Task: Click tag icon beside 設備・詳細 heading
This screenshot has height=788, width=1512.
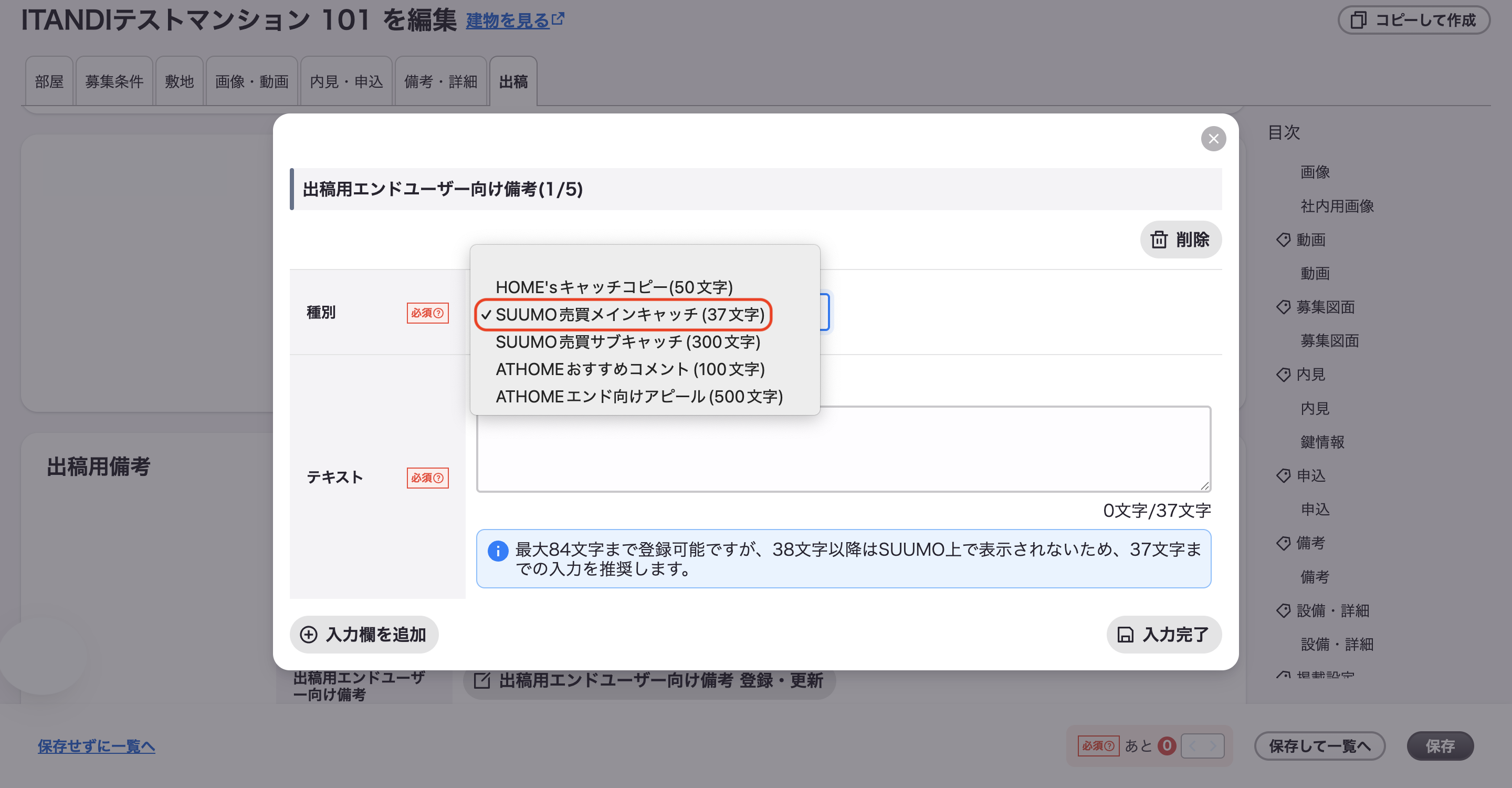Action: tap(1283, 610)
